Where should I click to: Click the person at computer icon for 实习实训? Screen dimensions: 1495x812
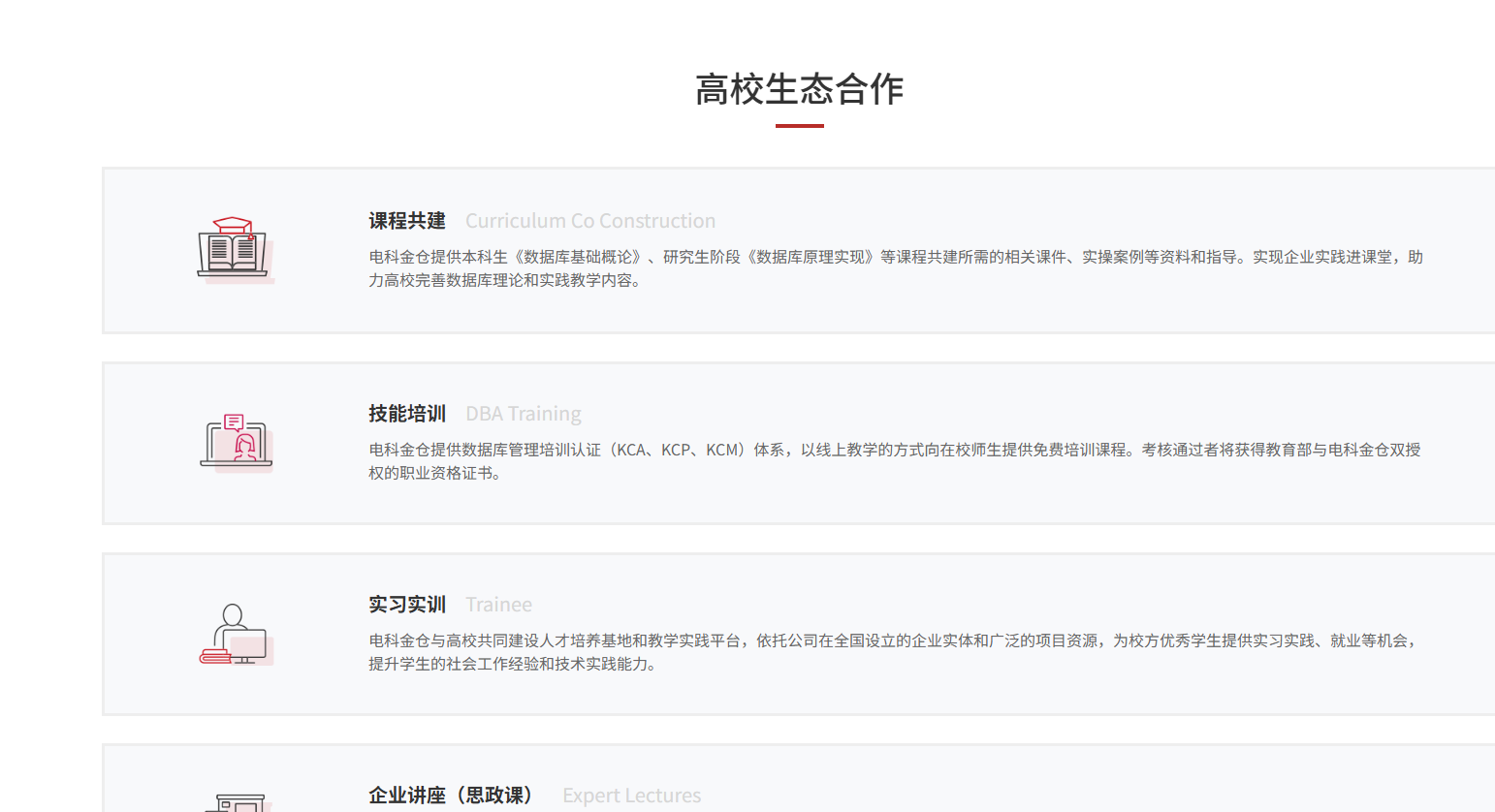pos(237,635)
